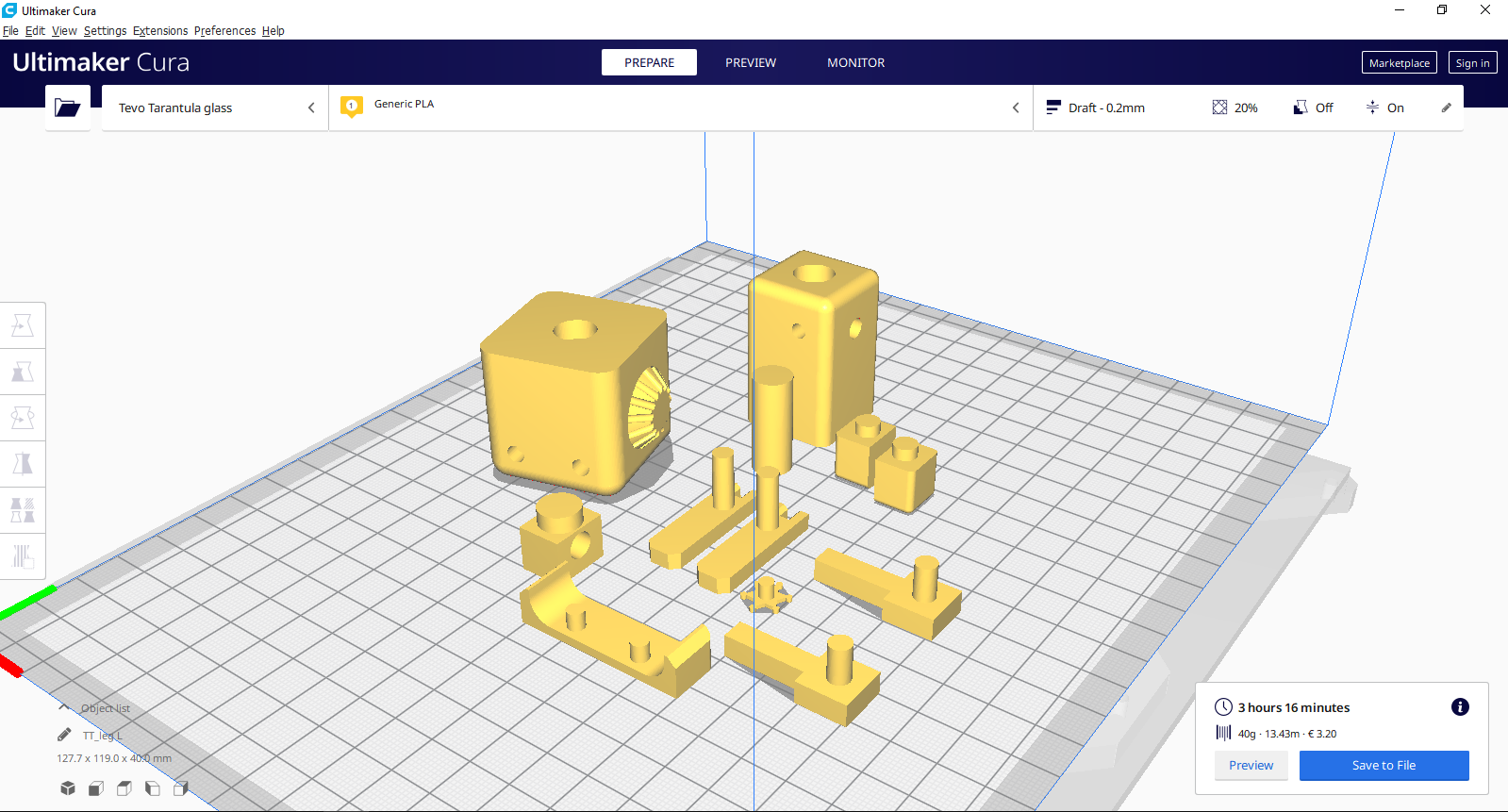The height and width of the screenshot is (812, 1508).
Task: Open the Marketplace
Action: click(x=1399, y=63)
